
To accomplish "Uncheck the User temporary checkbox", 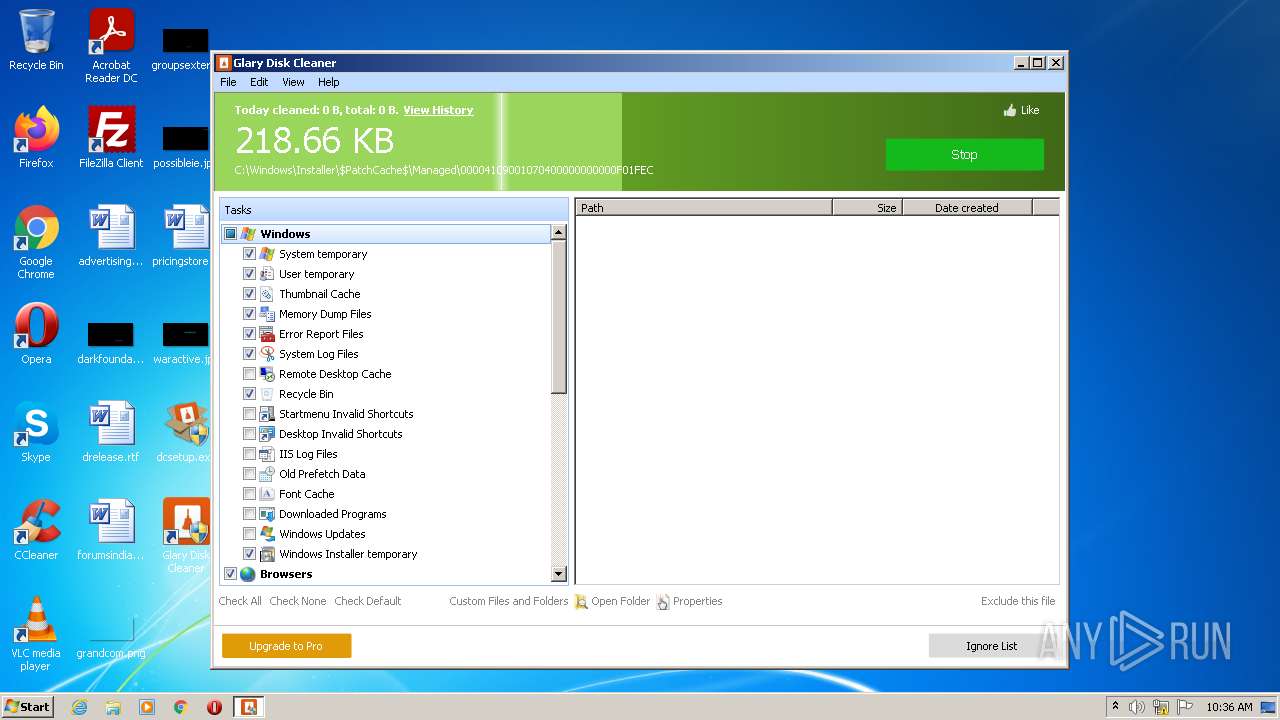I will coord(250,274).
